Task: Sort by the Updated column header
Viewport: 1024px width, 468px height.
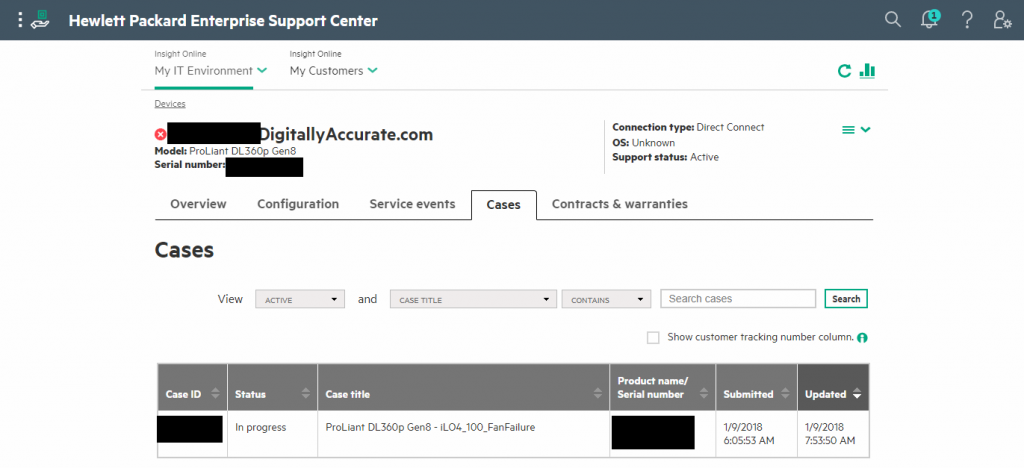Action: 832,394
